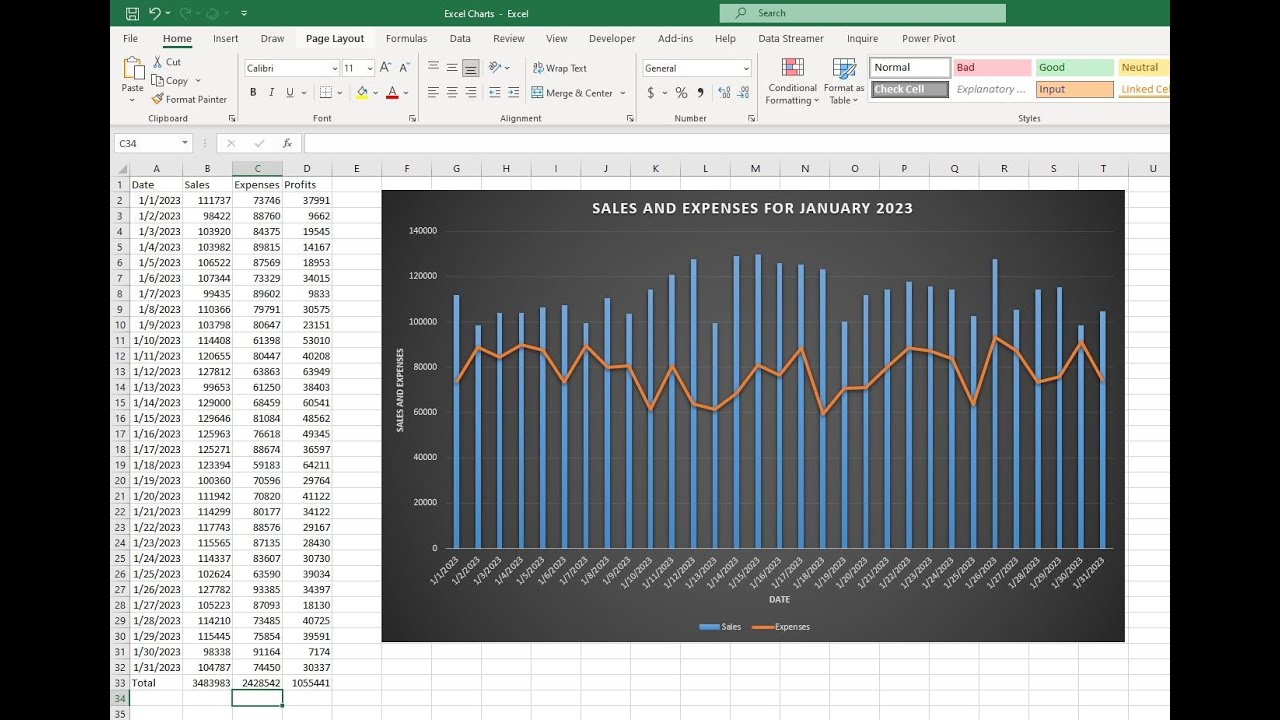Apply the Normal cell style
Viewport: 1280px width, 720px height.
pyautogui.click(x=910, y=68)
